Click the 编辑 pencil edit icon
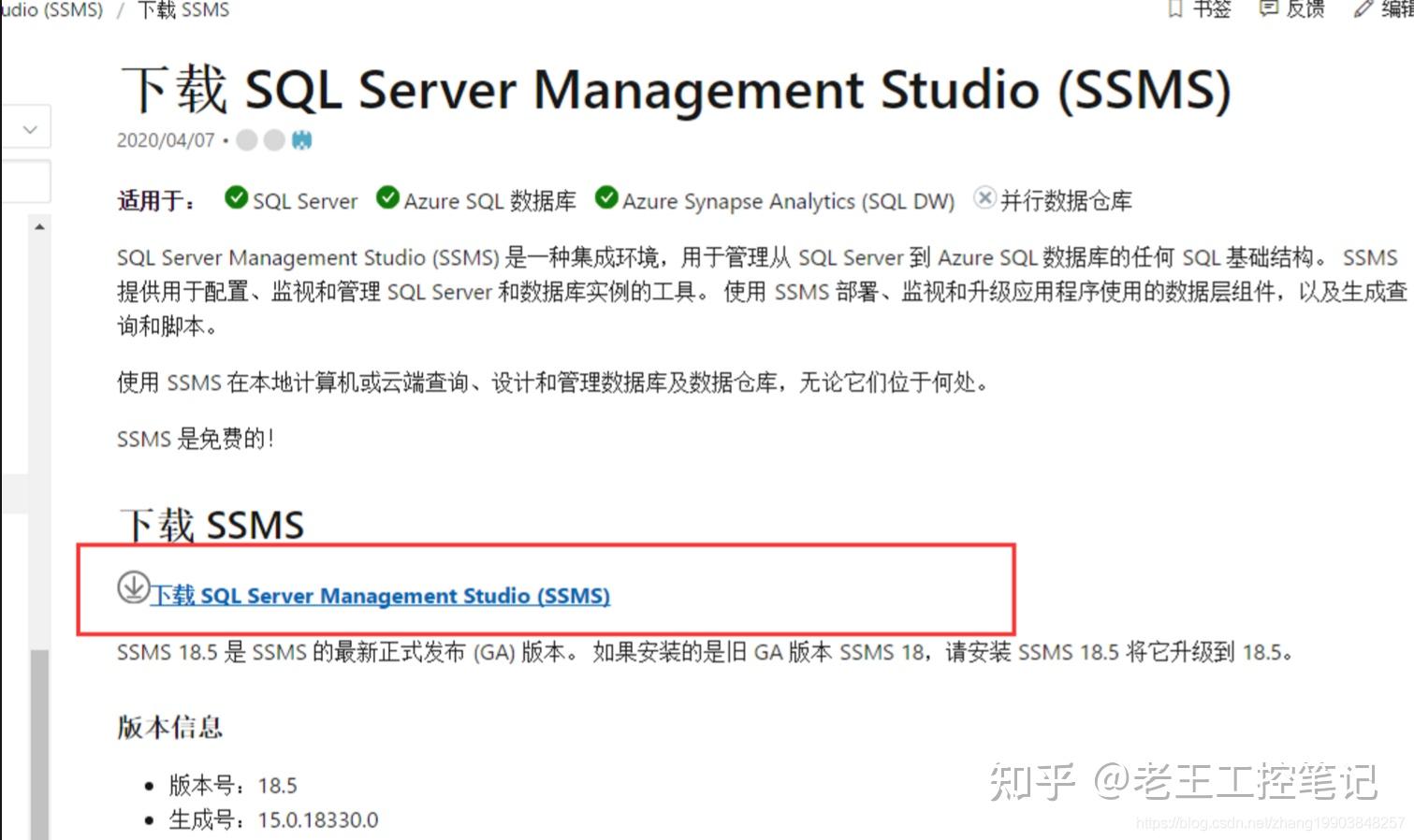 1363,9
